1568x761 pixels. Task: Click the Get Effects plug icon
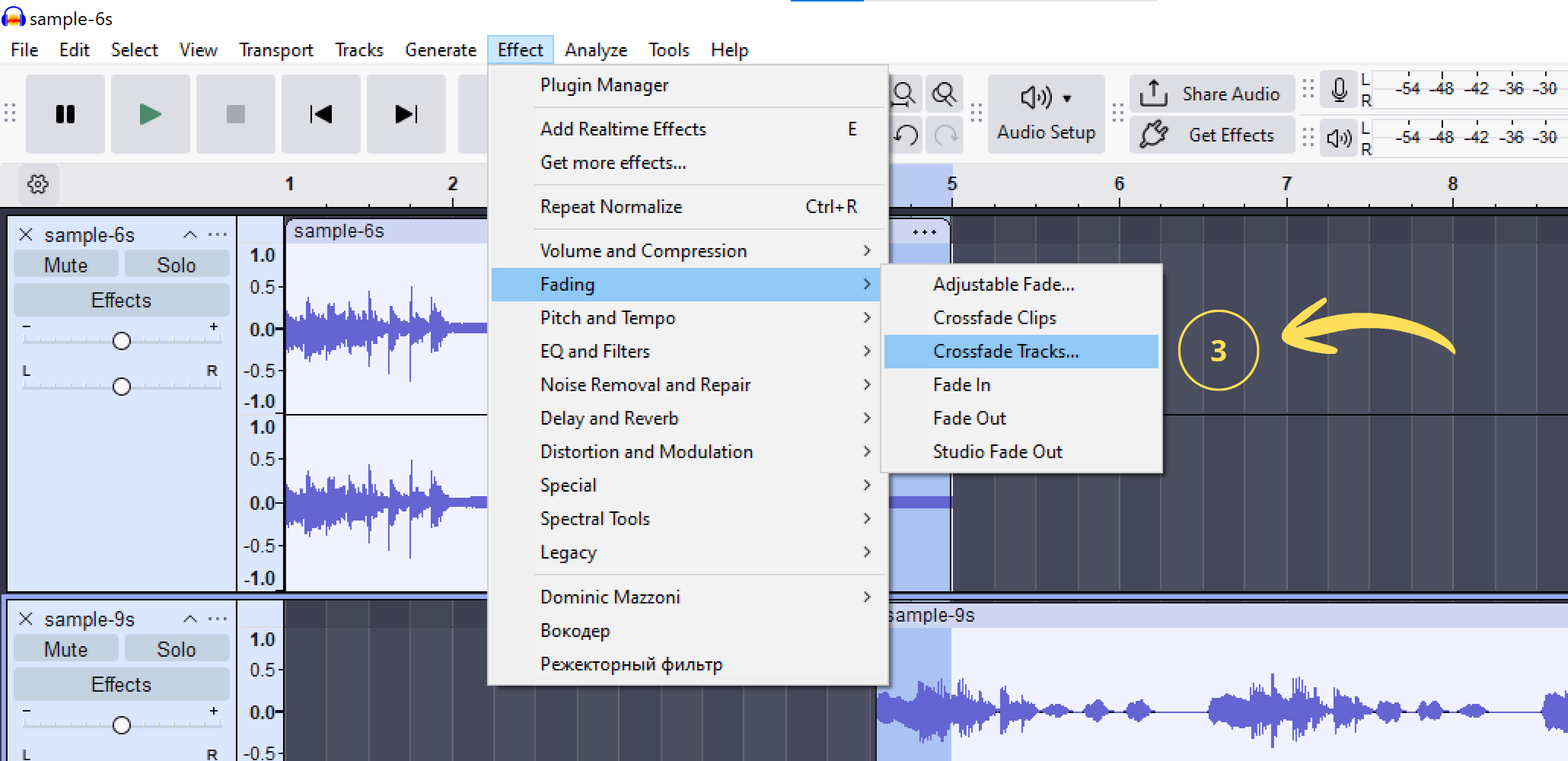pyautogui.click(x=1154, y=134)
